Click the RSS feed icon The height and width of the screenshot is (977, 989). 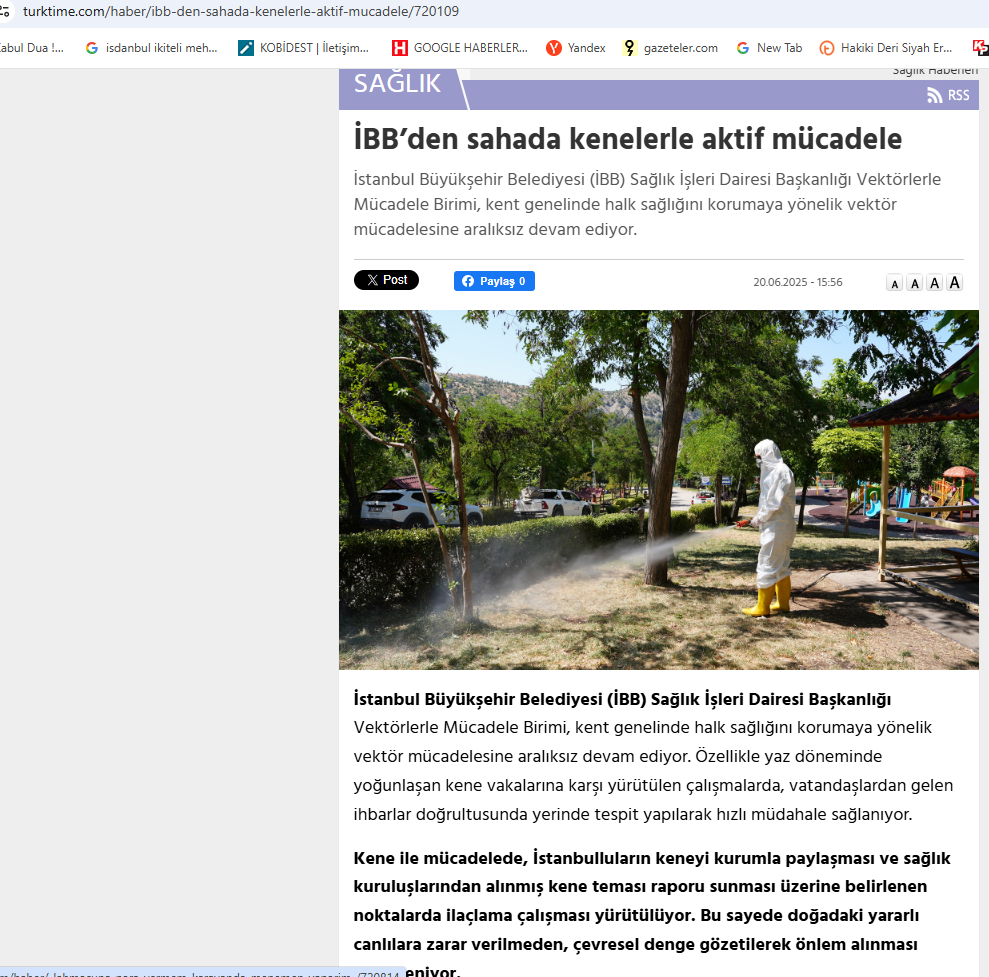coord(934,95)
